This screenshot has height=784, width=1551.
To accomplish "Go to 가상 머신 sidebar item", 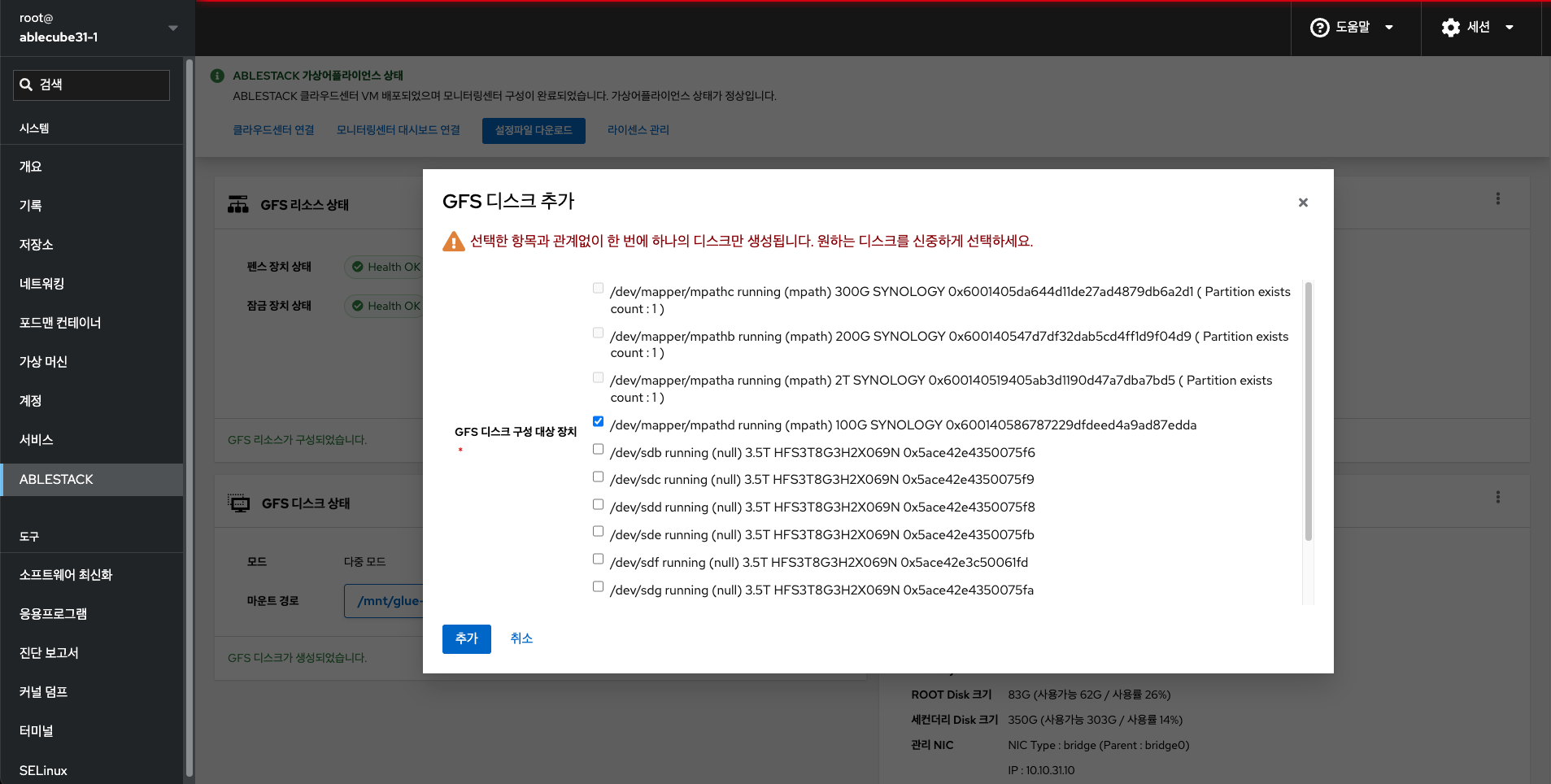I will (x=44, y=362).
